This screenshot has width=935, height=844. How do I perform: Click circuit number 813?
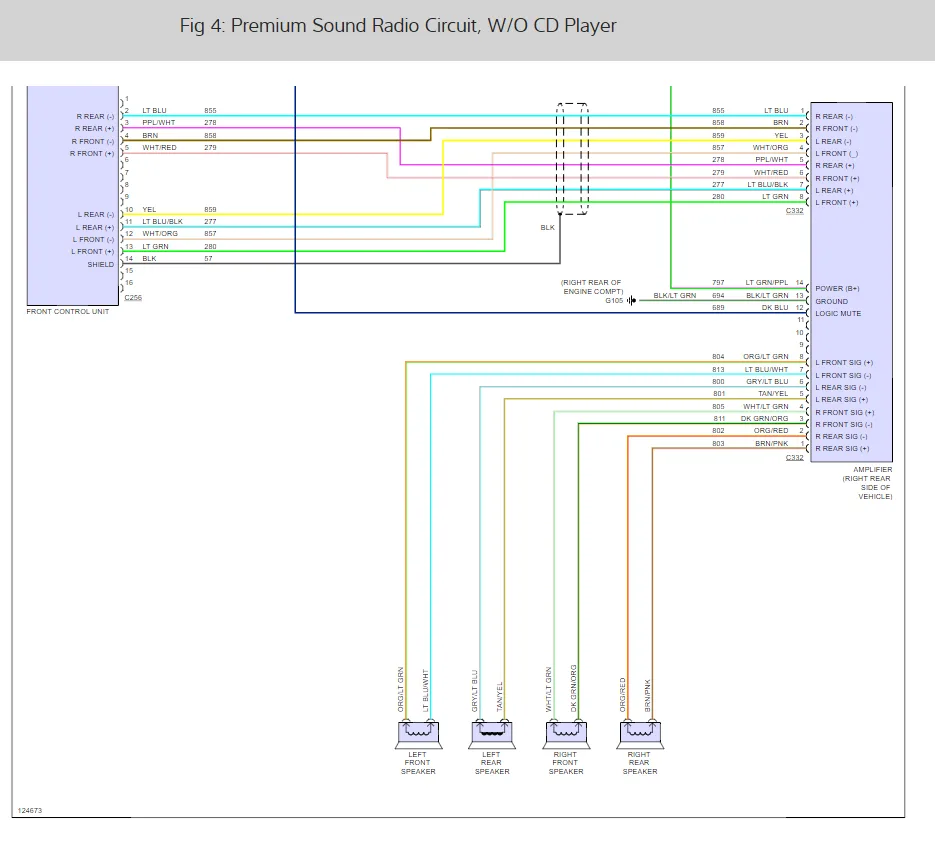coord(718,370)
